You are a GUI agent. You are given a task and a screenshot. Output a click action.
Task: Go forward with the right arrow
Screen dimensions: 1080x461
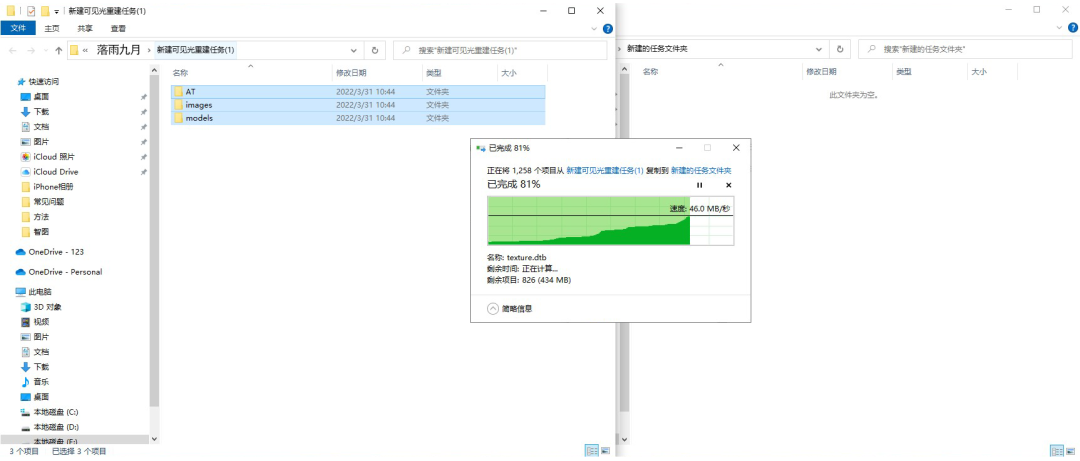pyautogui.click(x=31, y=50)
